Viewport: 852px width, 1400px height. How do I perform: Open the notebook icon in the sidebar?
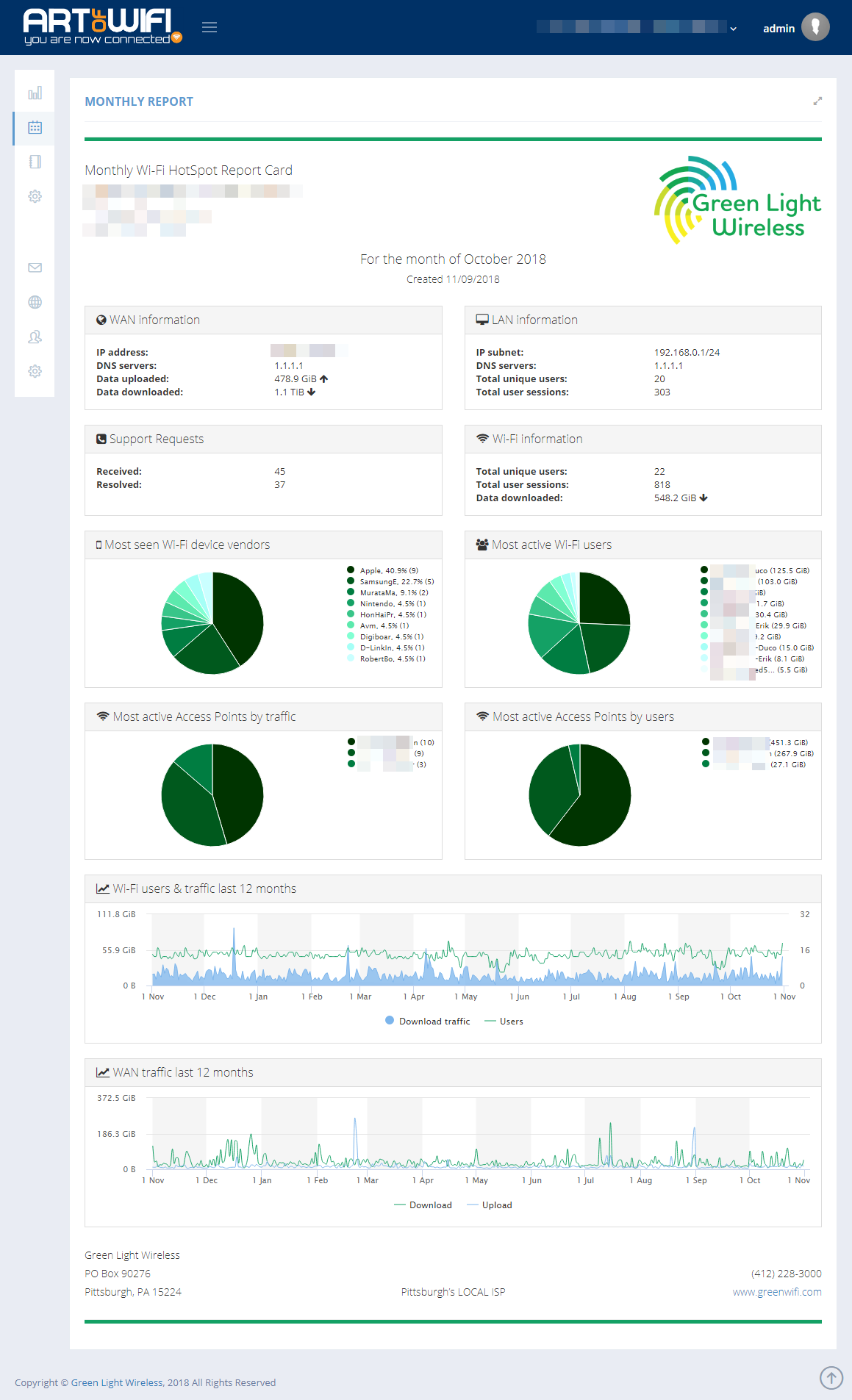pos(35,162)
